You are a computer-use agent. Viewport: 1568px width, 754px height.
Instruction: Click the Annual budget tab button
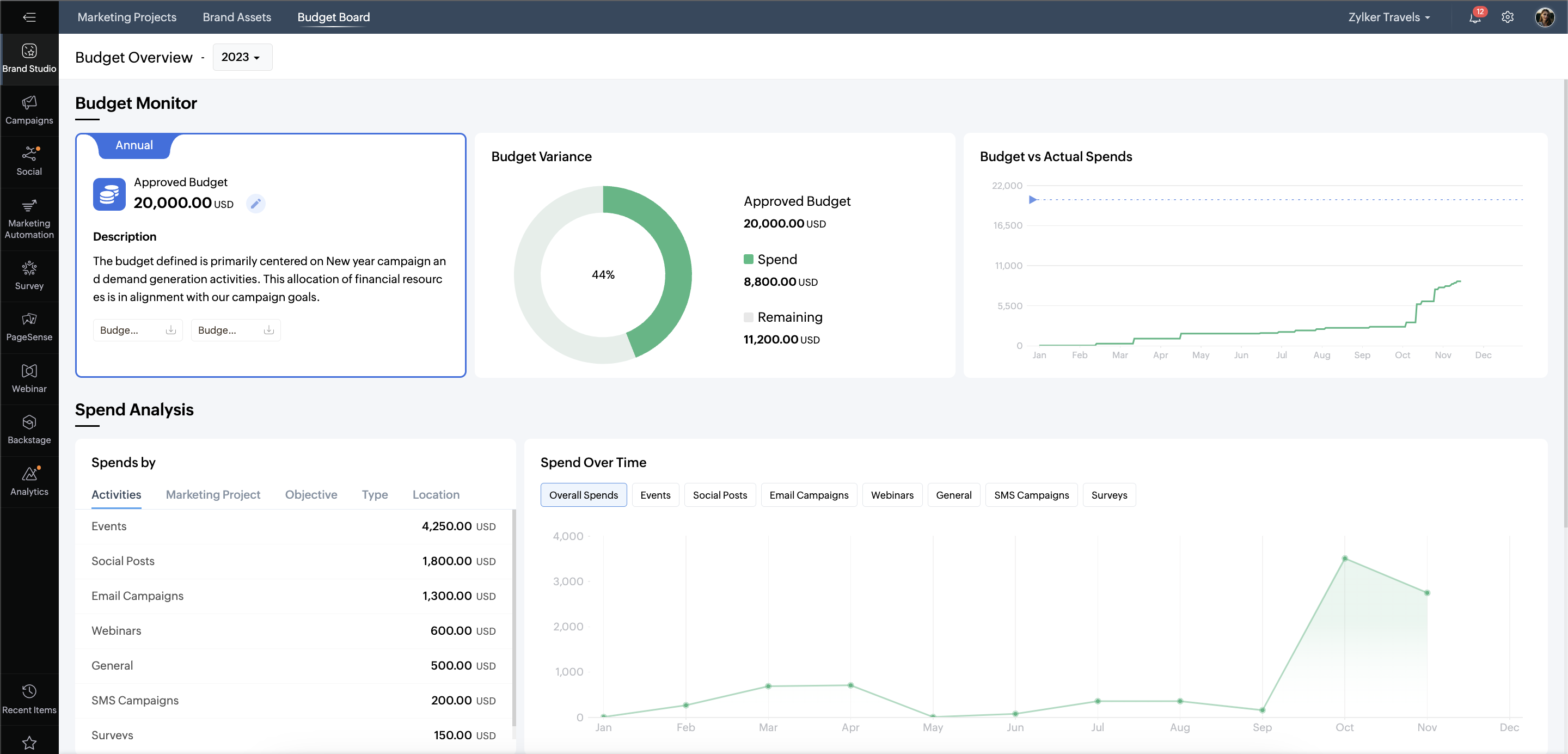point(134,145)
